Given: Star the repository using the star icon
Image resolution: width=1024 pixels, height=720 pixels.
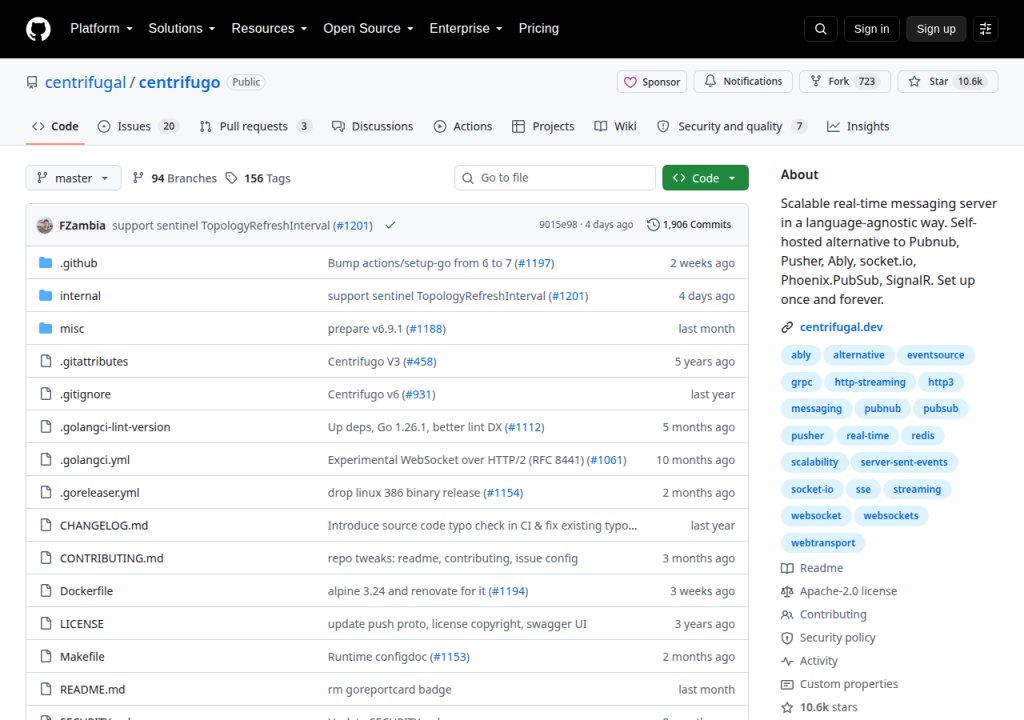Looking at the screenshot, I should 914,81.
